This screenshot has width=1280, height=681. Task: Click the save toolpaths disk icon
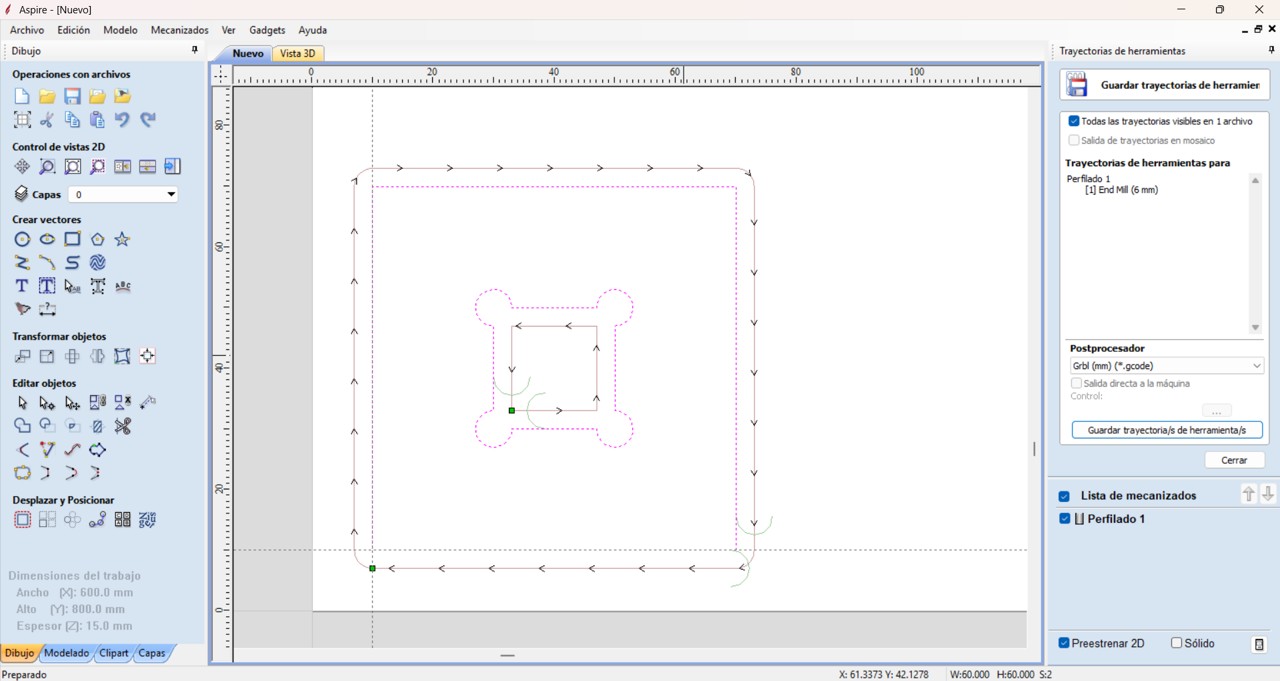pyautogui.click(x=1077, y=85)
